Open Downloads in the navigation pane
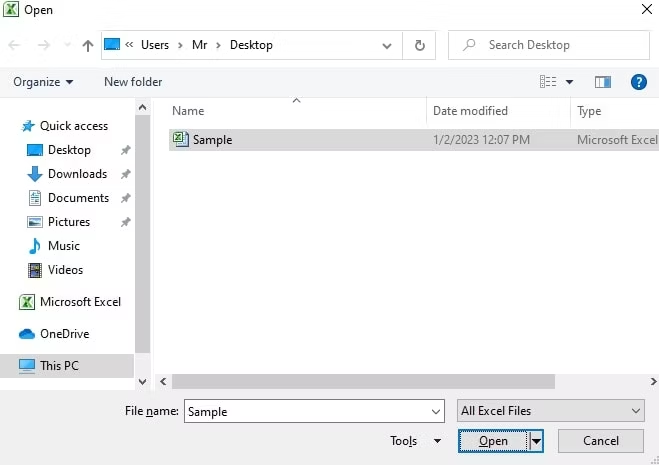The height and width of the screenshot is (465, 659). coord(77,174)
